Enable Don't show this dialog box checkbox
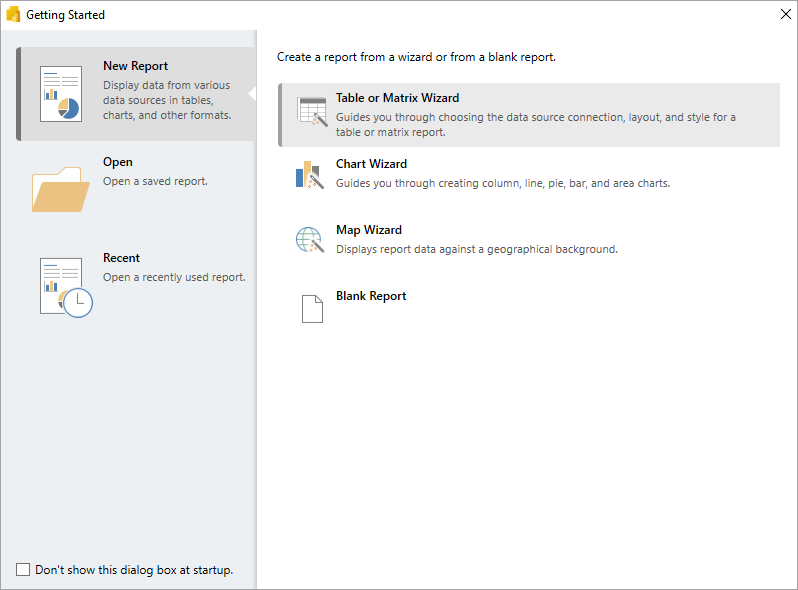The image size is (798, 590). click(x=23, y=569)
